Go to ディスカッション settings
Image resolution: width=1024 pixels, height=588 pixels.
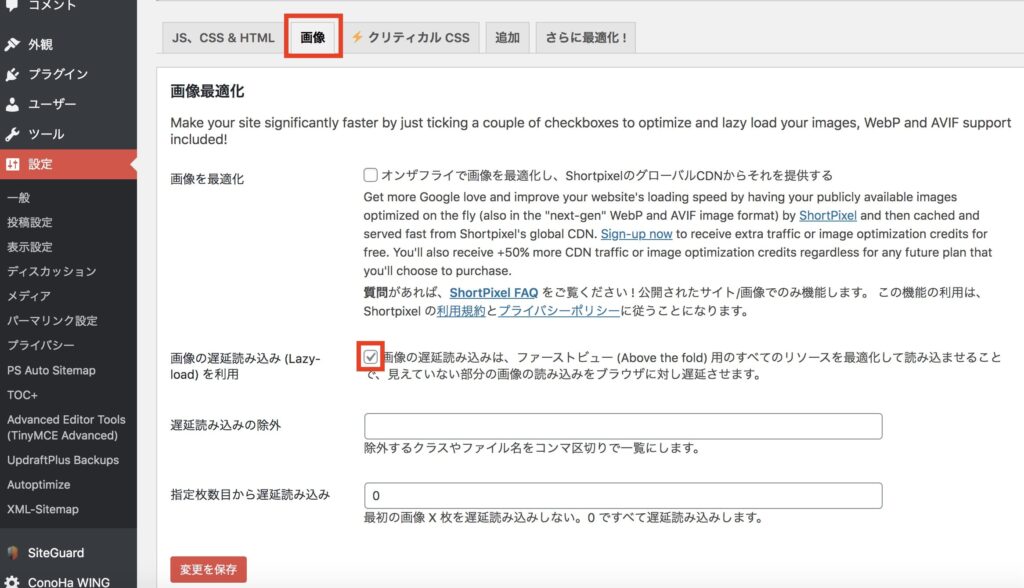click(52, 271)
